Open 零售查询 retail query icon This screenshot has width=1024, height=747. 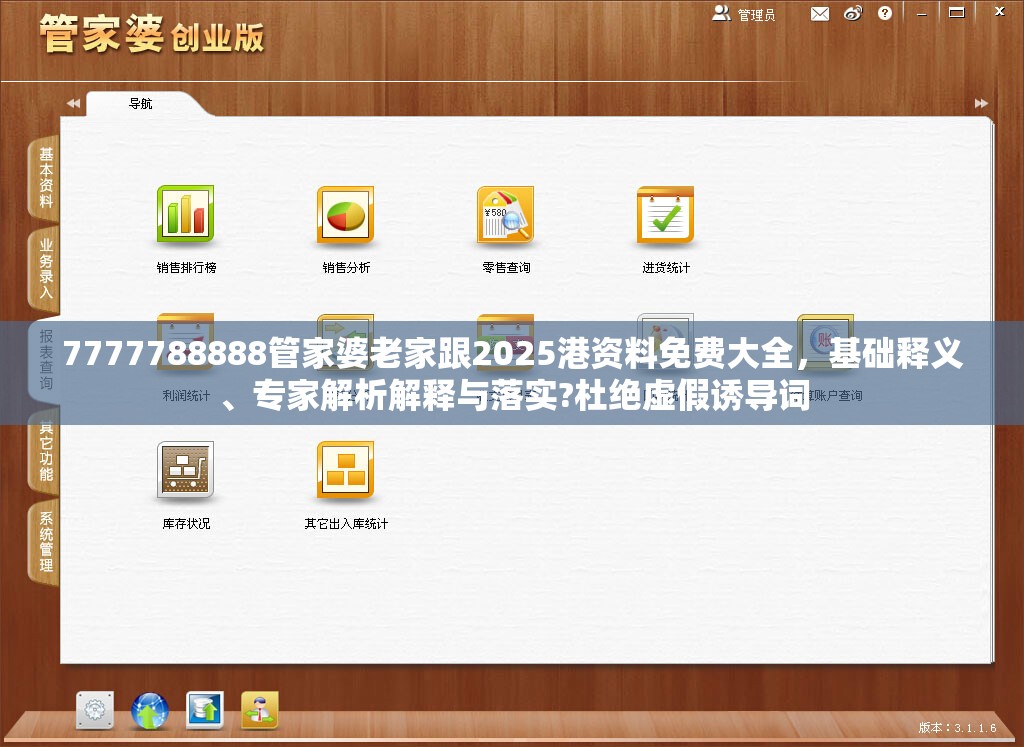[x=505, y=214]
